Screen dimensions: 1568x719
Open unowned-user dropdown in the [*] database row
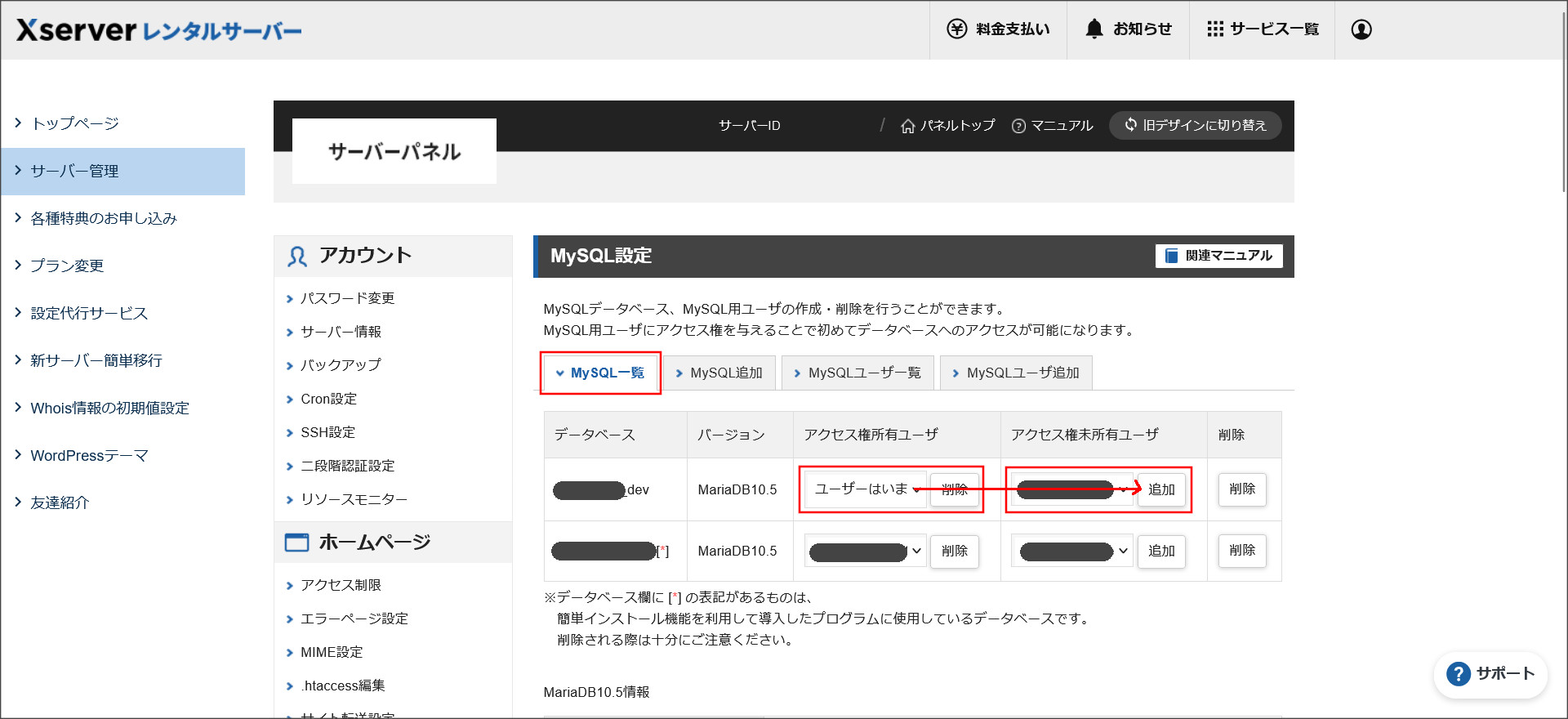click(1072, 551)
